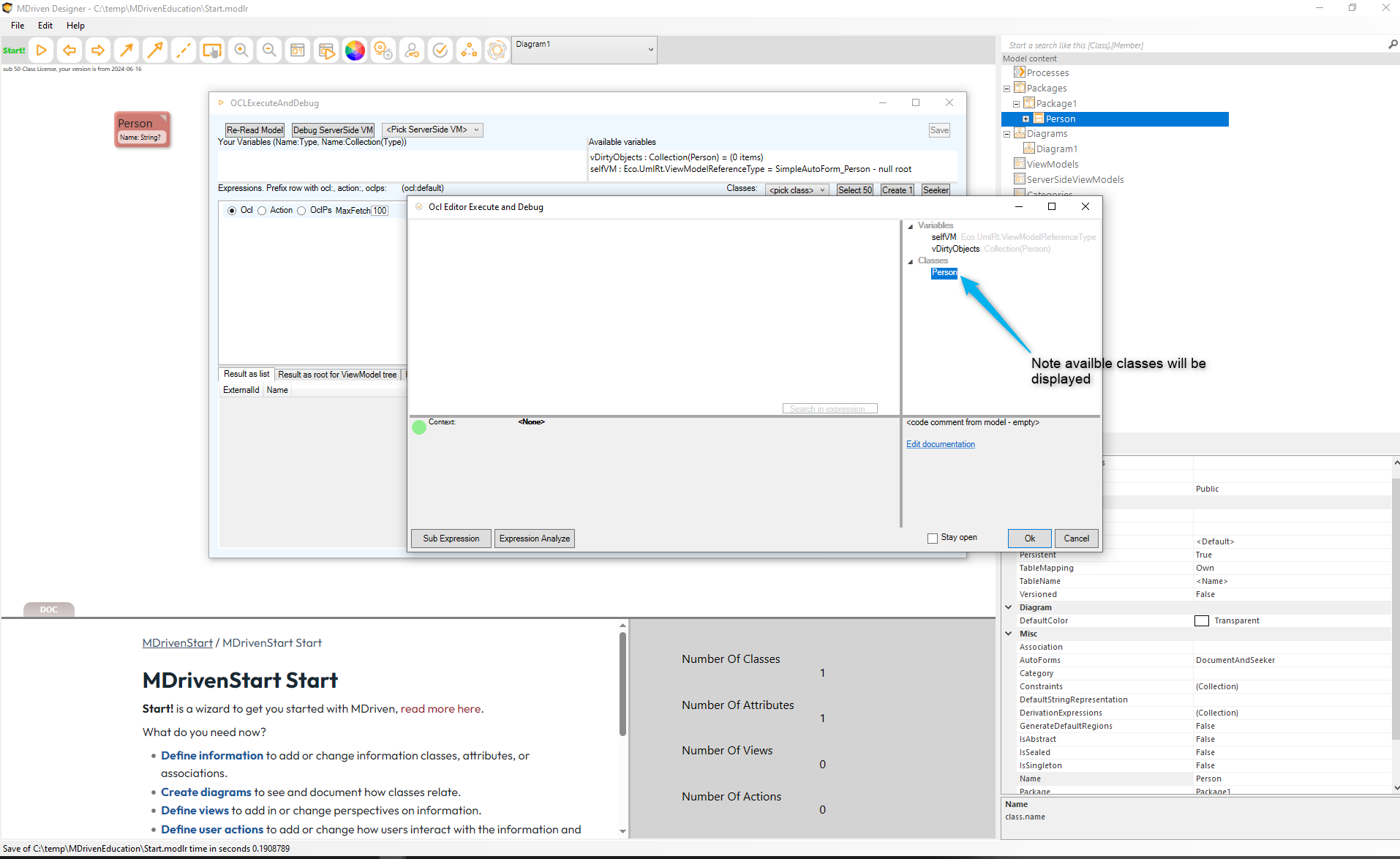Click the navigate back arrow icon
The height and width of the screenshot is (859, 1400).
69,50
